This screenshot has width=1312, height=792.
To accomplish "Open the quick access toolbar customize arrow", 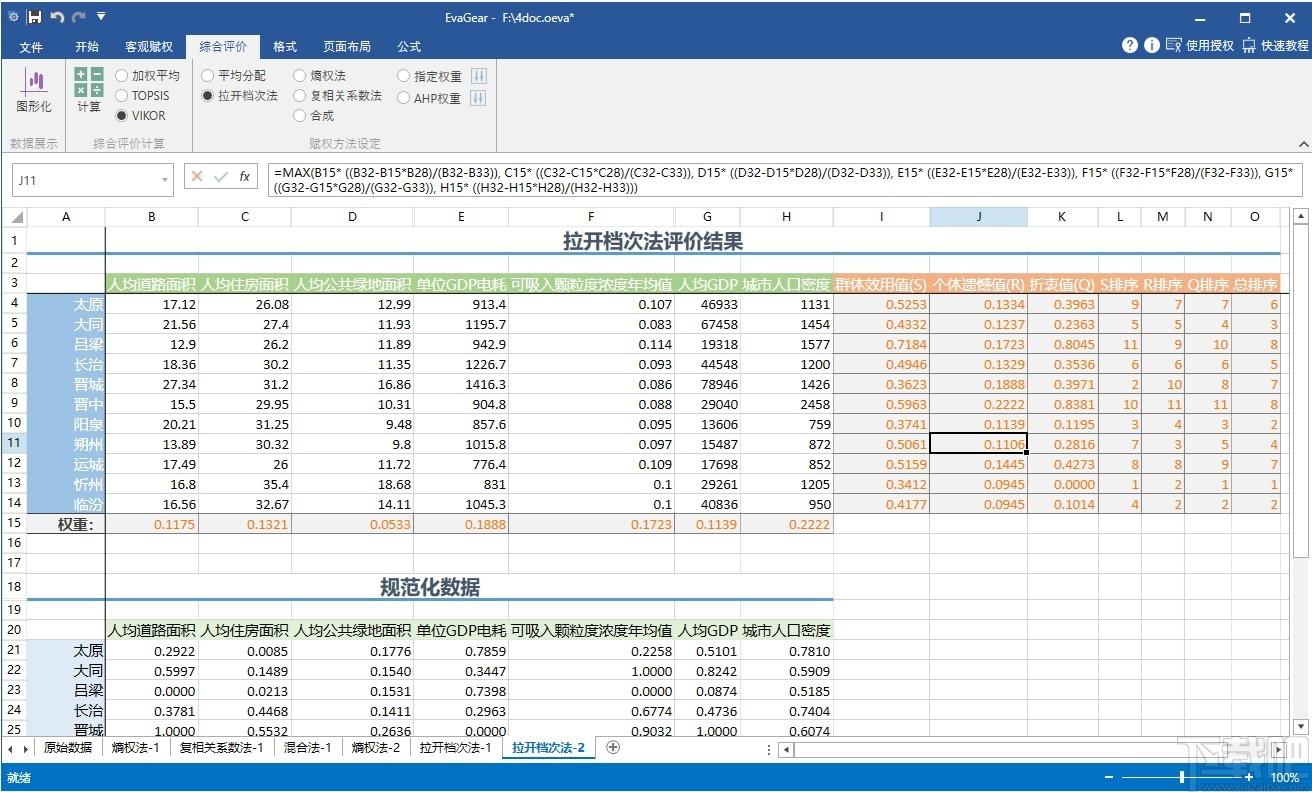I will click(101, 17).
